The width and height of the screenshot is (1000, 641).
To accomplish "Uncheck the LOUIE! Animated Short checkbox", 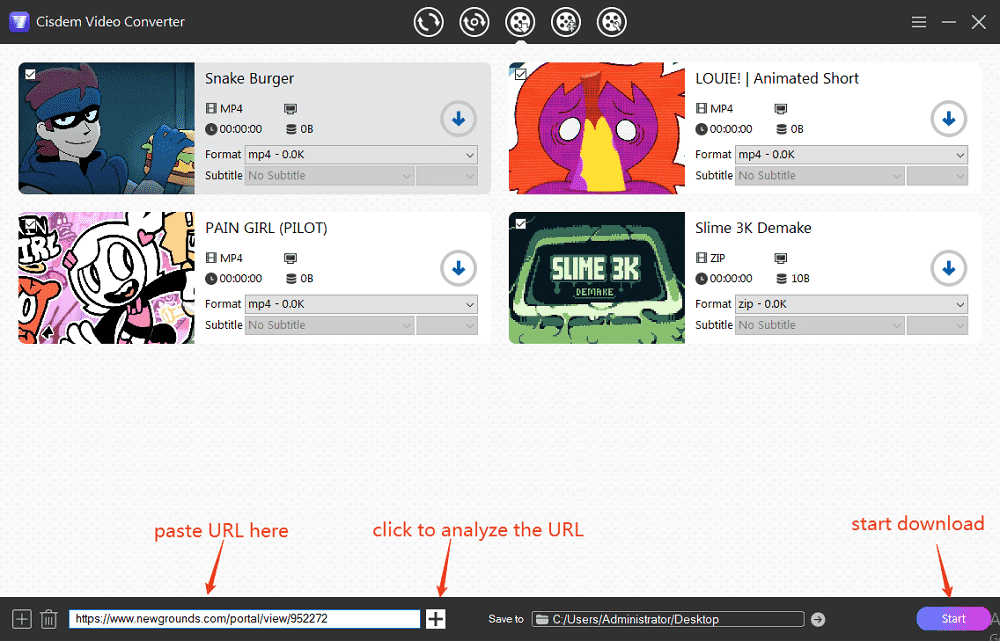I will point(520,74).
